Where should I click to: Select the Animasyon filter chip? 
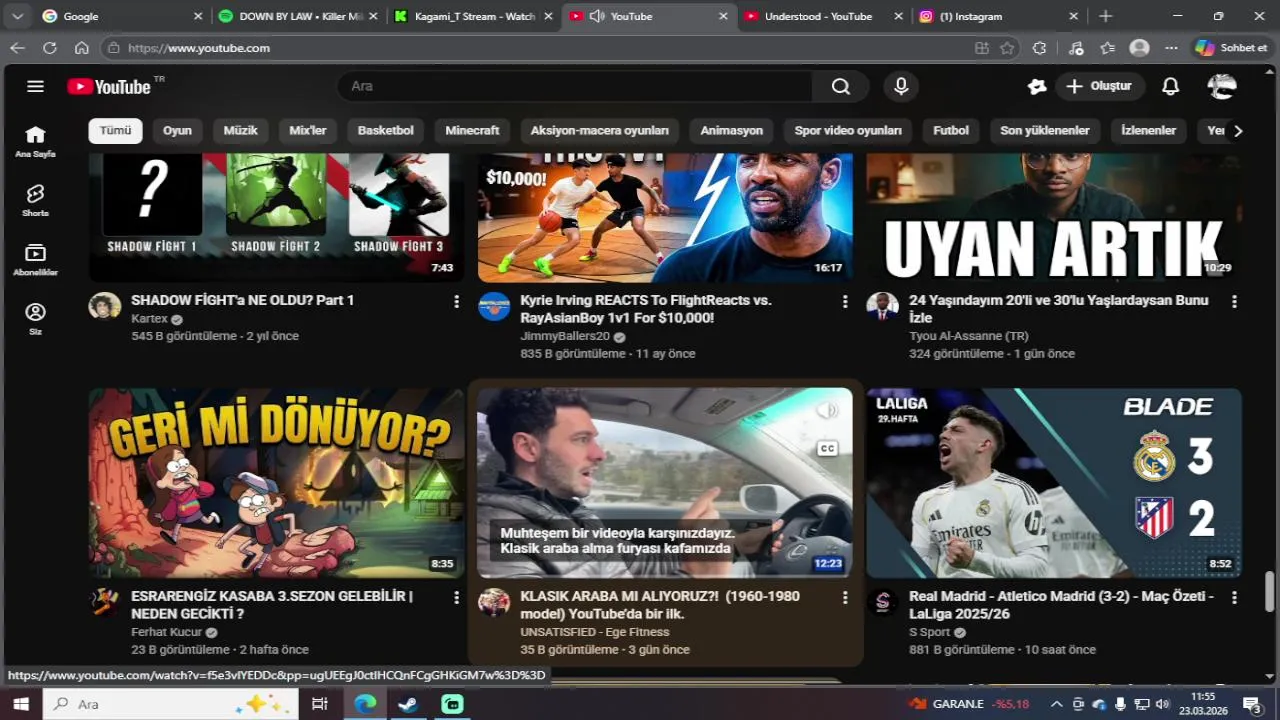click(731, 131)
